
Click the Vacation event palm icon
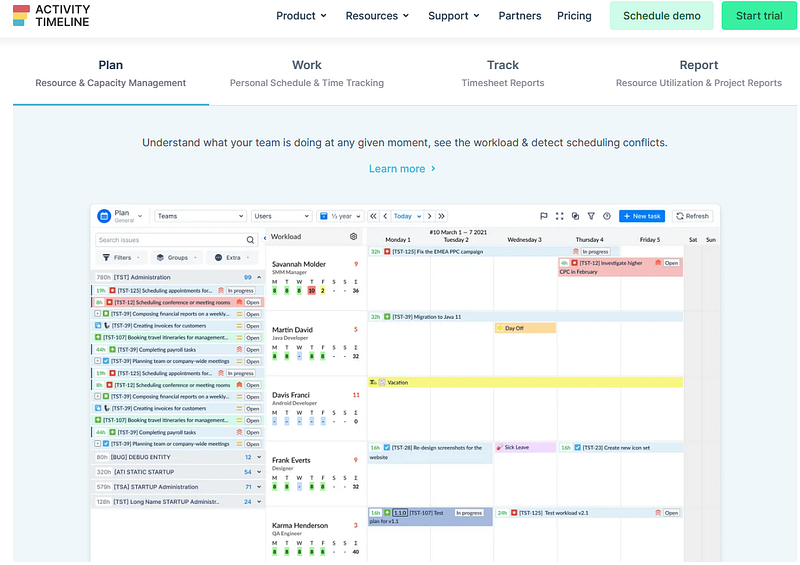pos(373,382)
